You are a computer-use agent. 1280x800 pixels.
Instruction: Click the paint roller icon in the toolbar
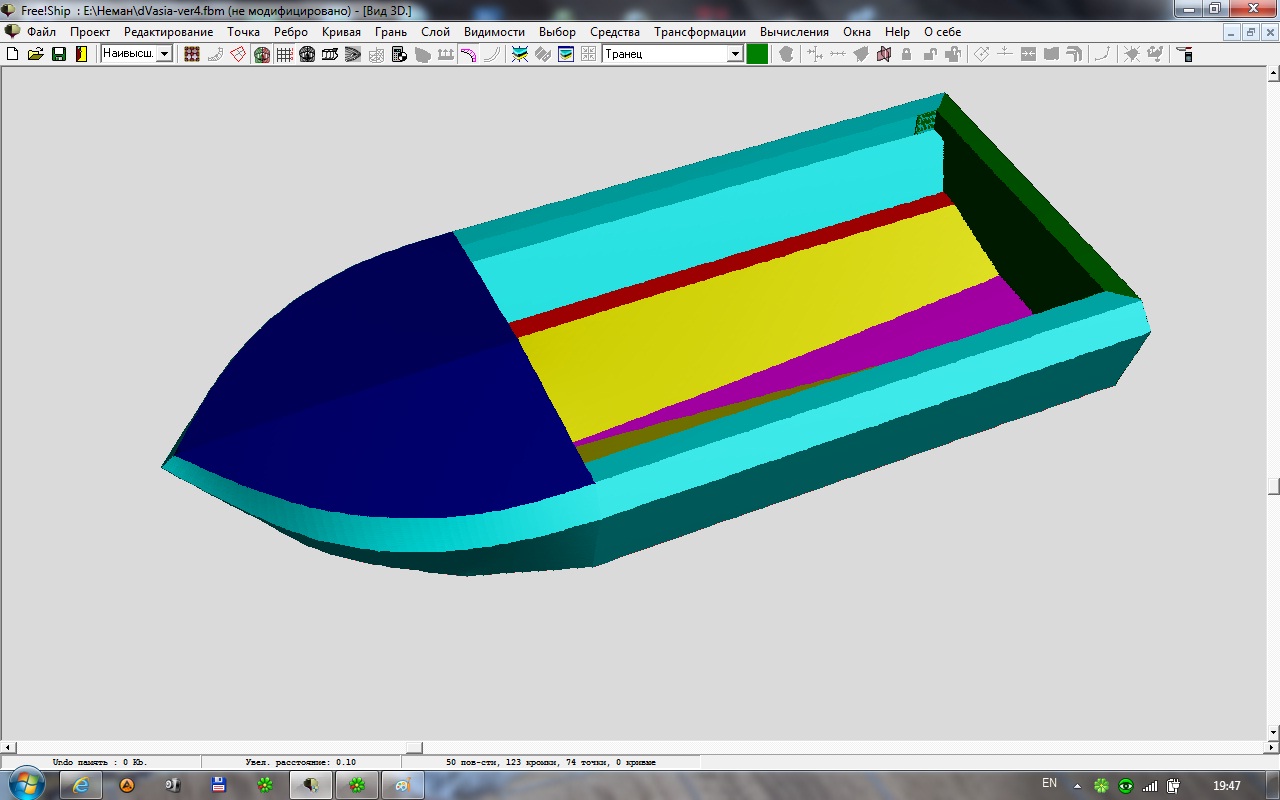click(x=1185, y=54)
